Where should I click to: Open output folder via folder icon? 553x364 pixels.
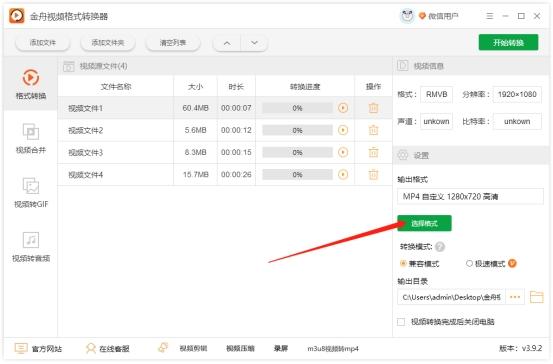pyautogui.click(x=536, y=297)
